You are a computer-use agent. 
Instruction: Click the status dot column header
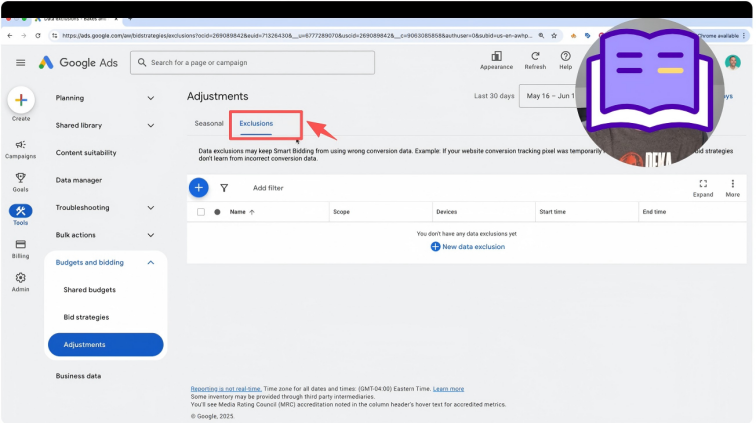(x=217, y=212)
